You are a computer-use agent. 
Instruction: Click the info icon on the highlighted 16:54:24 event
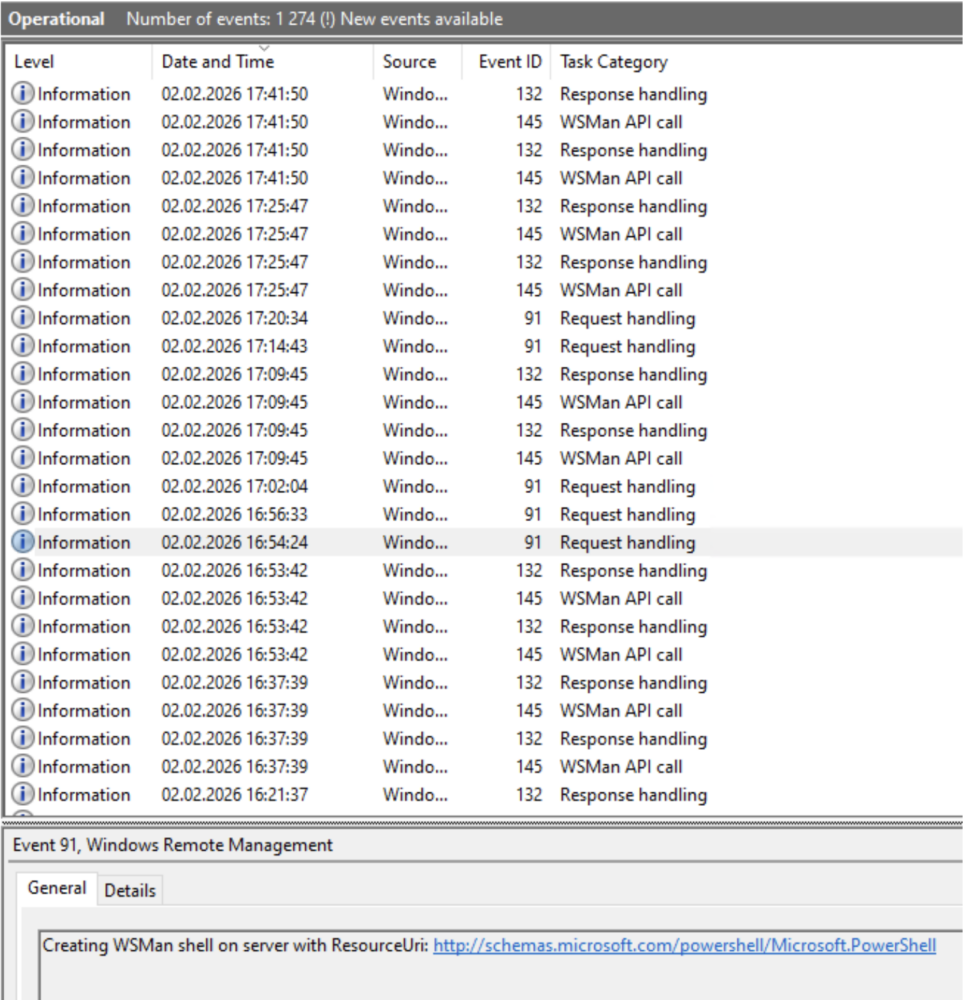pyautogui.click(x=23, y=542)
